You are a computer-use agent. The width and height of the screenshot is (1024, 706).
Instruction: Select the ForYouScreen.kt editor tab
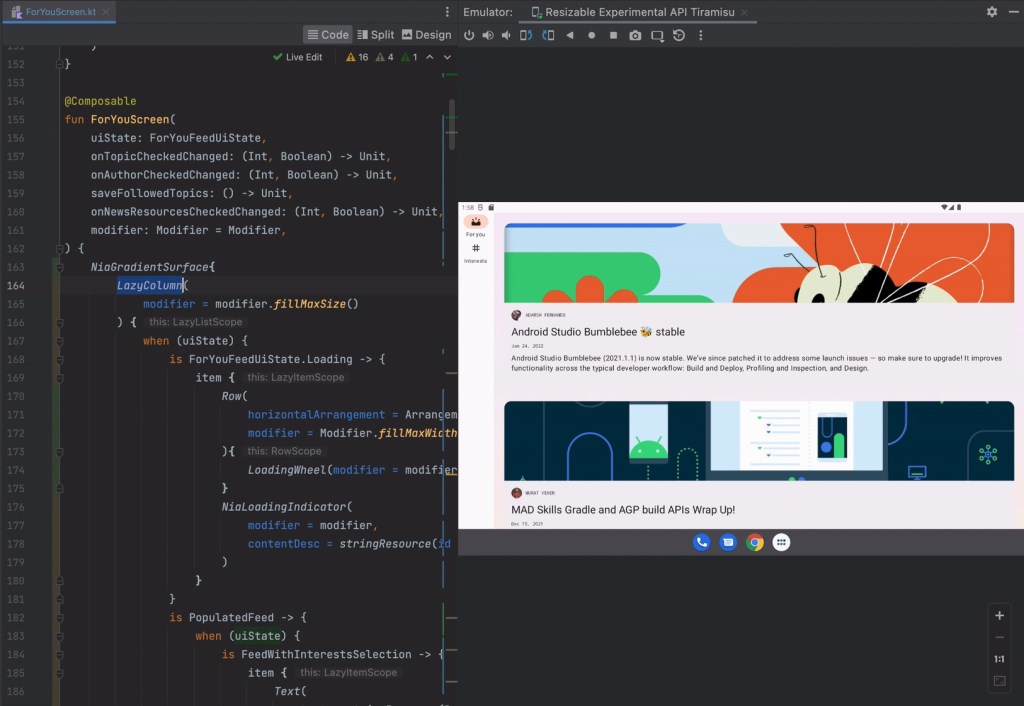coord(60,12)
